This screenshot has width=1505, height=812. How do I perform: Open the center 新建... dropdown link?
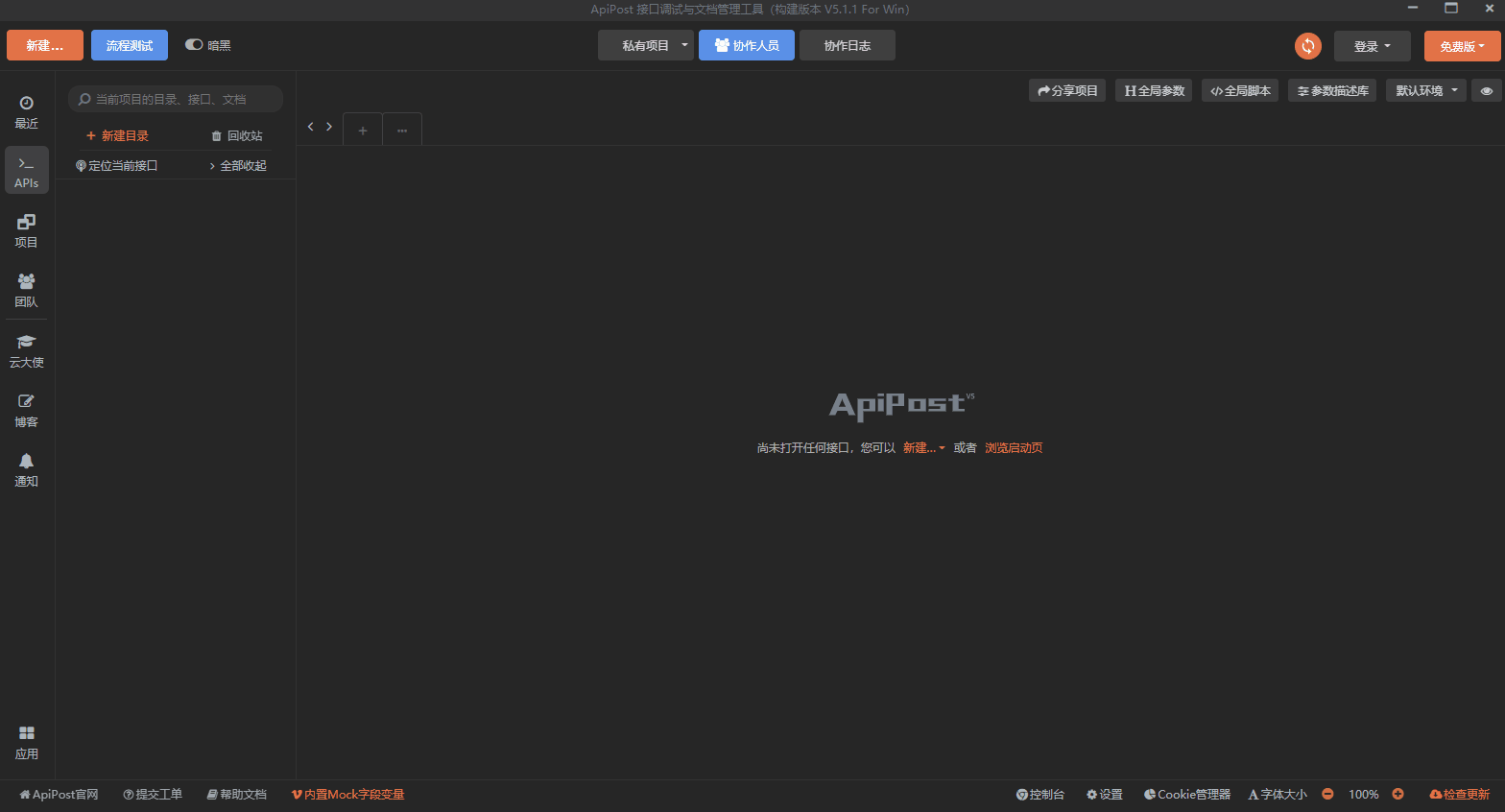[924, 448]
